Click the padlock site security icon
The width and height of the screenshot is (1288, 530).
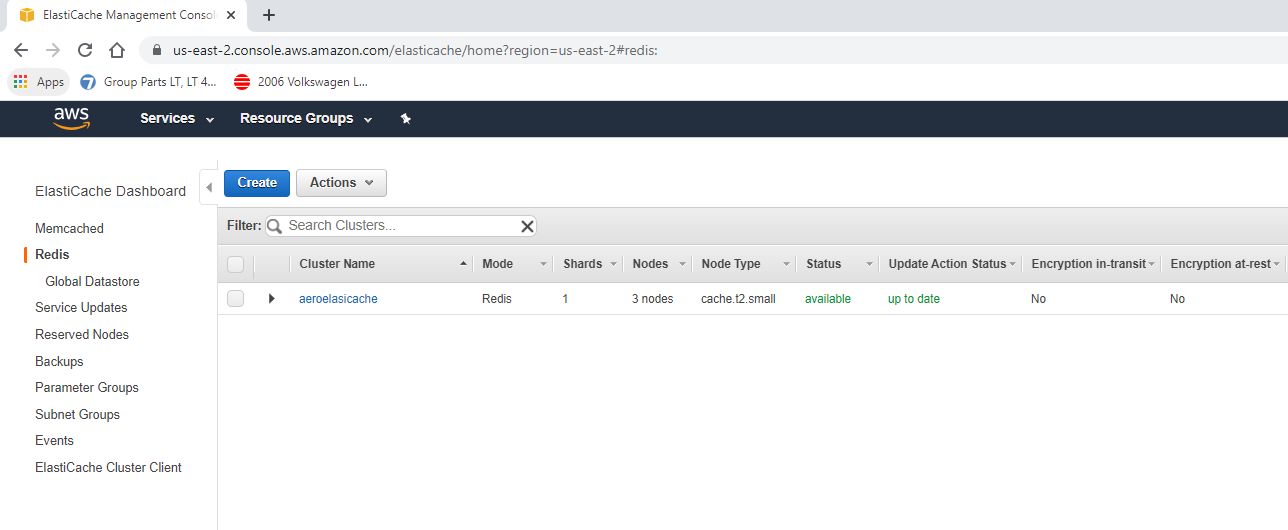tap(156, 50)
